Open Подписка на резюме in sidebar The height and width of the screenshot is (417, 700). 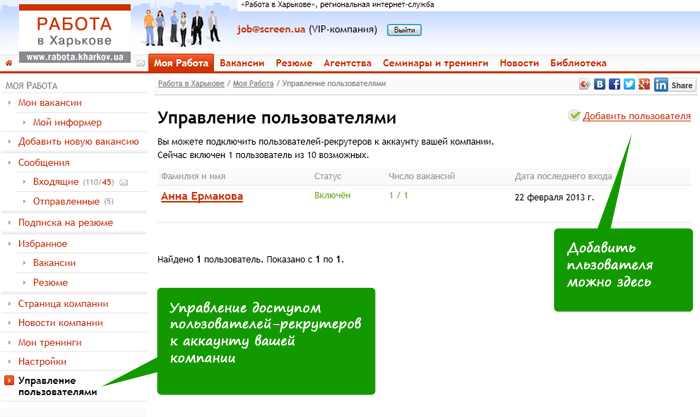coord(65,222)
